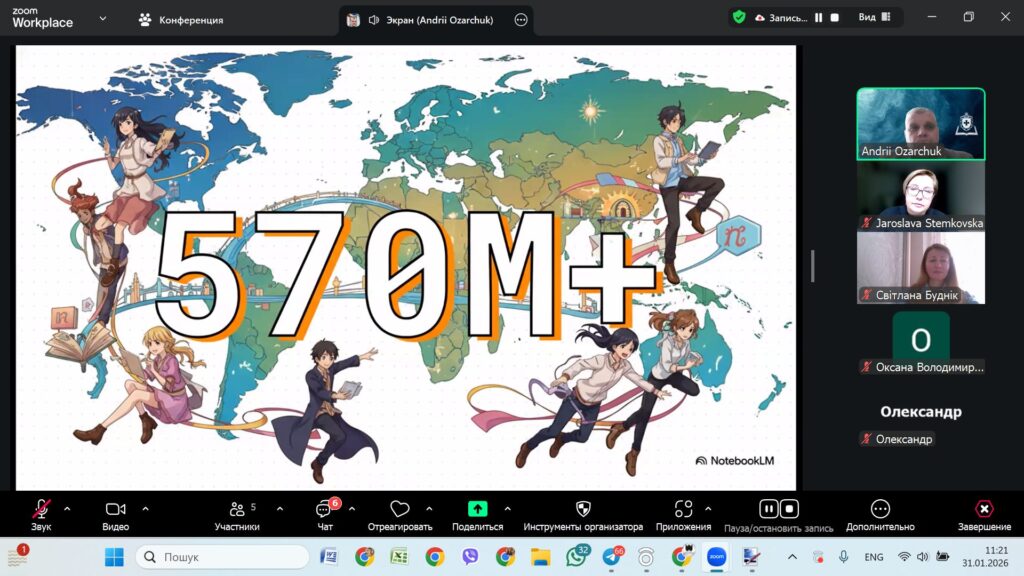Viewport: 1024px width, 576px height.
Task: Open the Участники participants panel
Action: pyautogui.click(x=237, y=509)
